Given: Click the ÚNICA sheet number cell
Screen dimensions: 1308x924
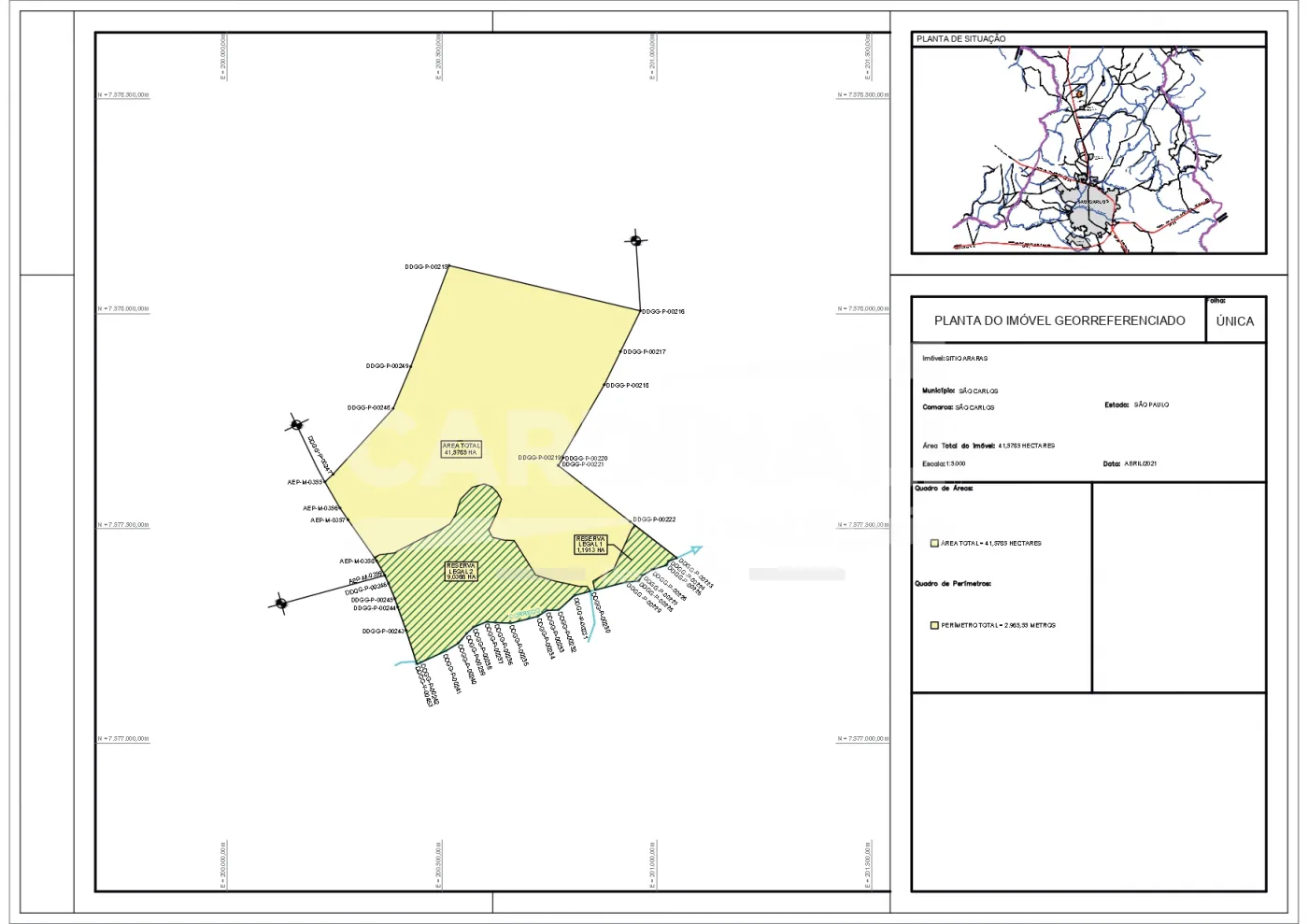Looking at the screenshot, I should tap(1234, 321).
